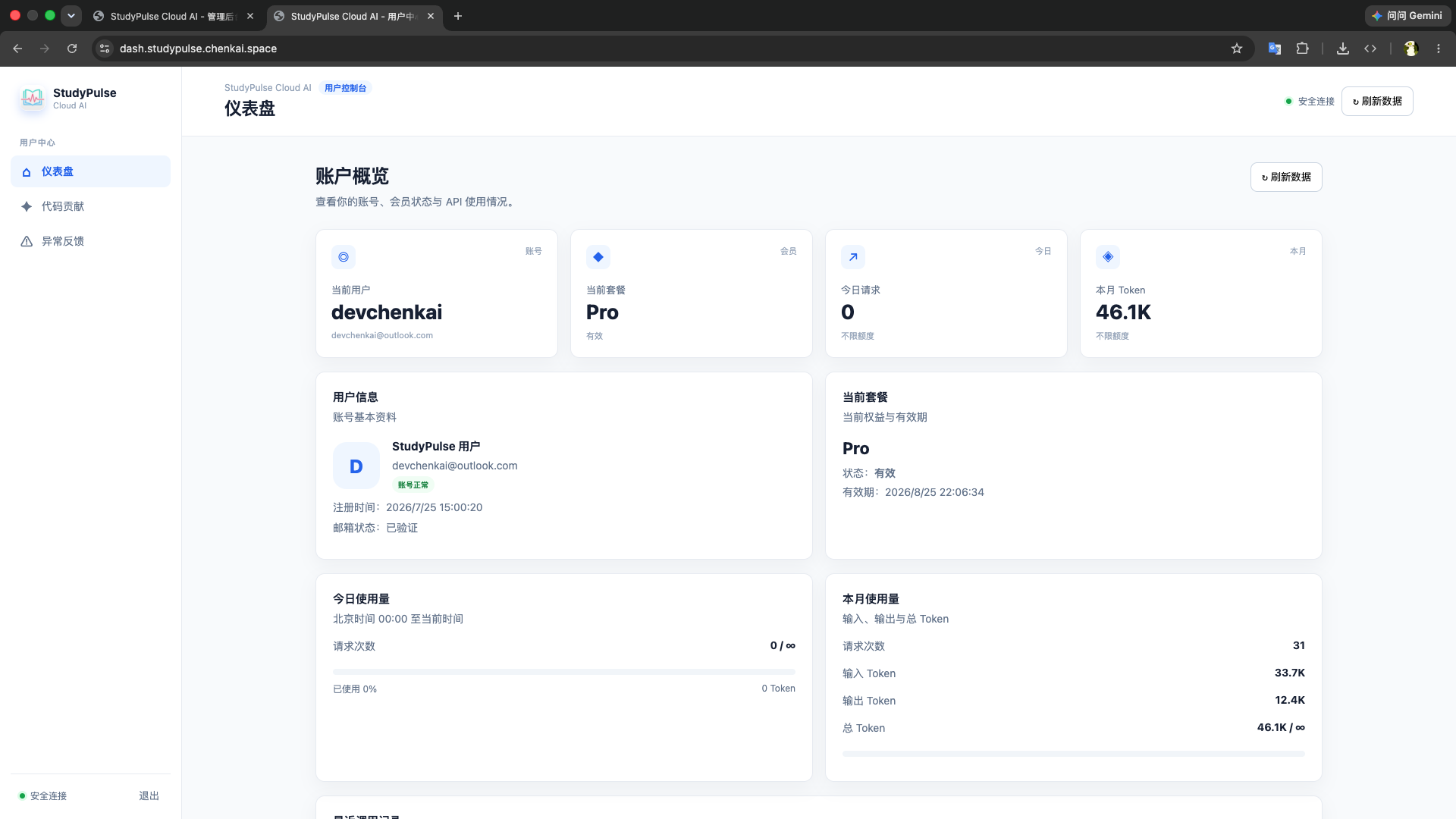The height and width of the screenshot is (819, 1456).
Task: Click the 2026/7/25 15:00:20 registration time
Action: (x=434, y=507)
